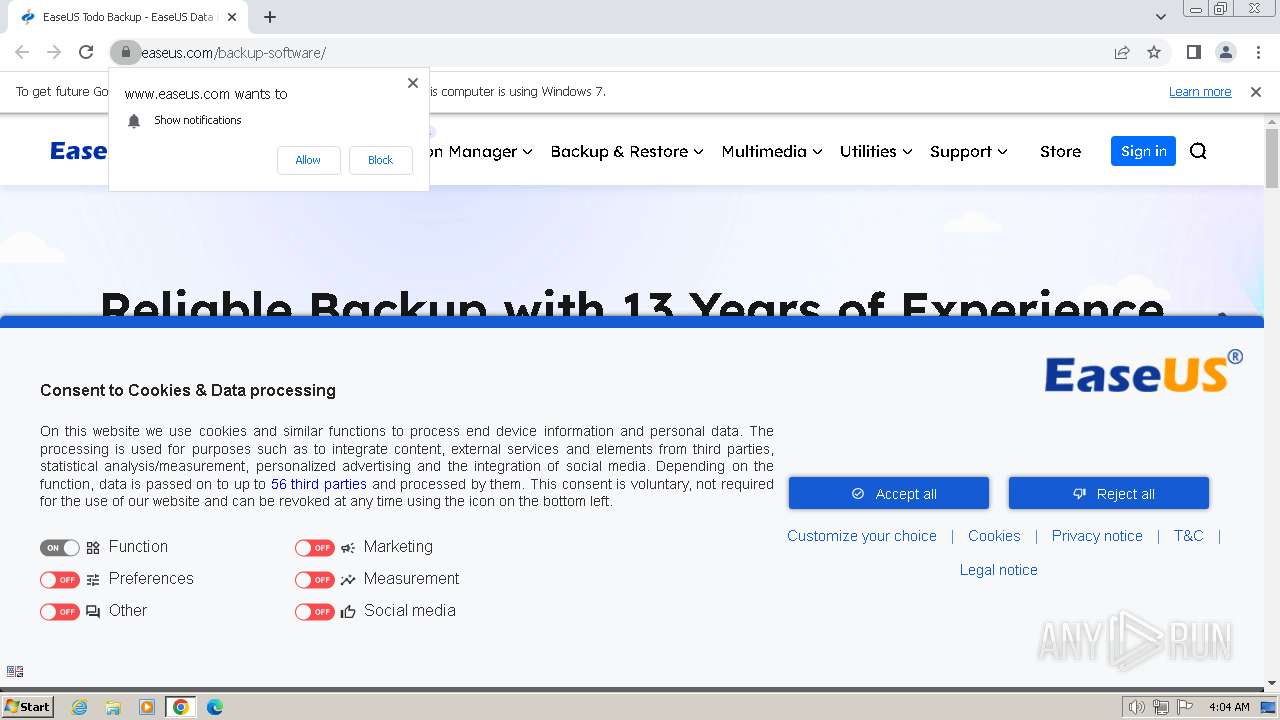The image size is (1280, 720).
Task: Open the Legal notice link
Action: pyautogui.click(x=999, y=570)
